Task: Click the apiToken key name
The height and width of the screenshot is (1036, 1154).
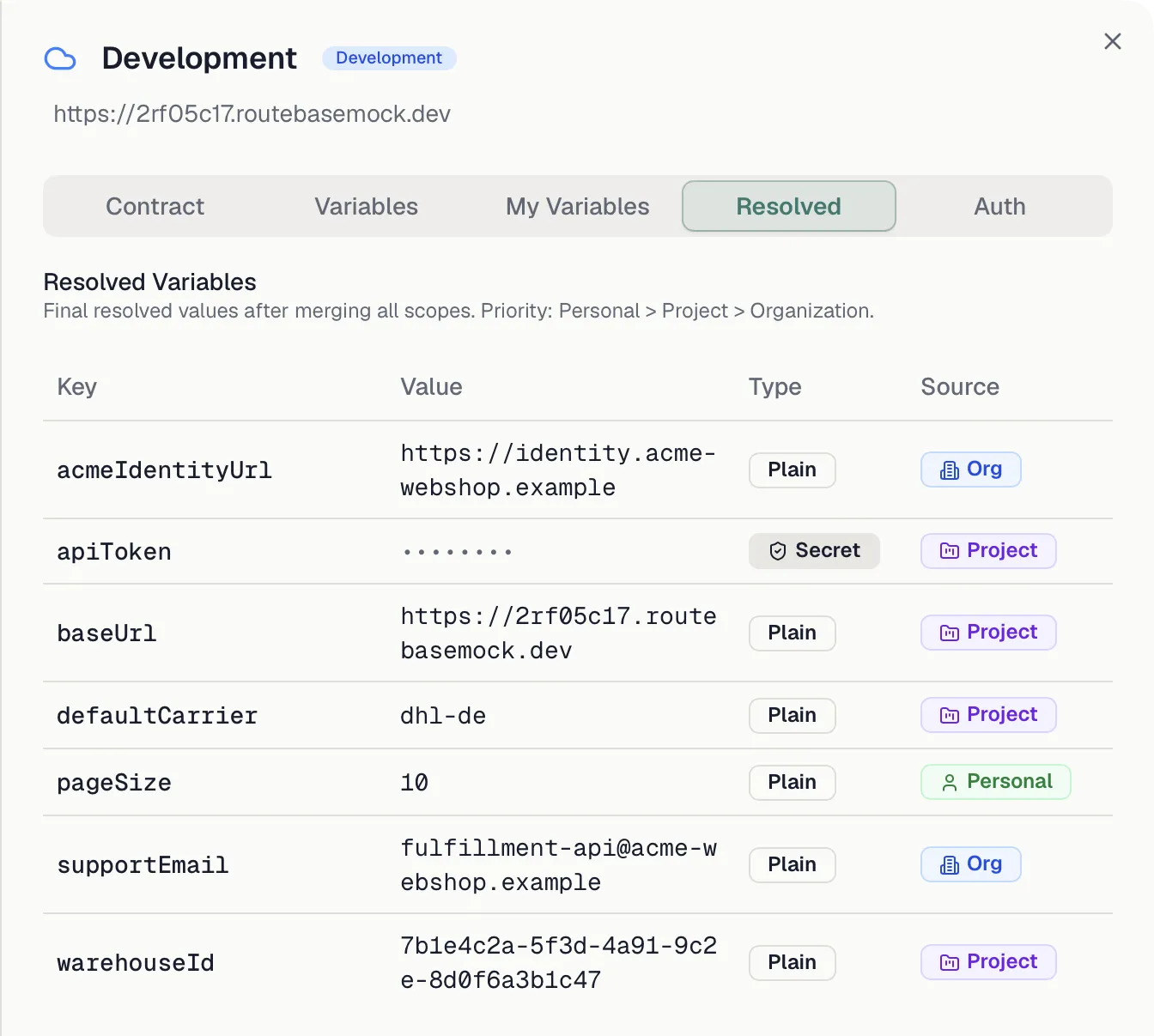Action: point(114,552)
